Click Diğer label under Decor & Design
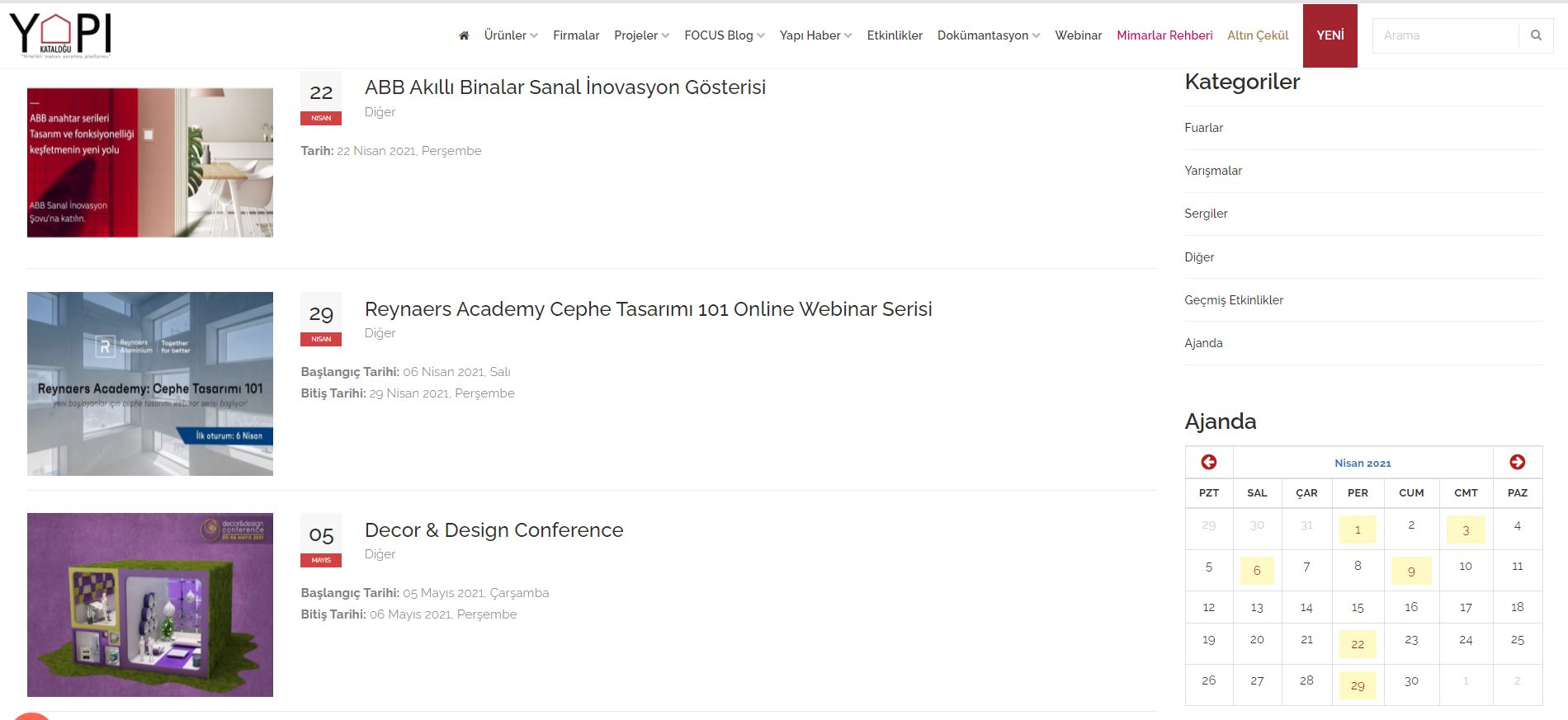Image resolution: width=1568 pixels, height=720 pixels. 380,554
